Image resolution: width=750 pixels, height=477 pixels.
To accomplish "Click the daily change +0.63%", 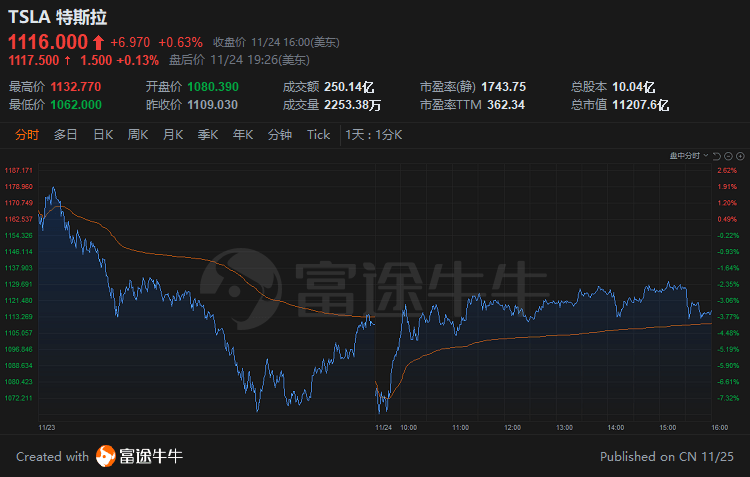I will (180, 43).
